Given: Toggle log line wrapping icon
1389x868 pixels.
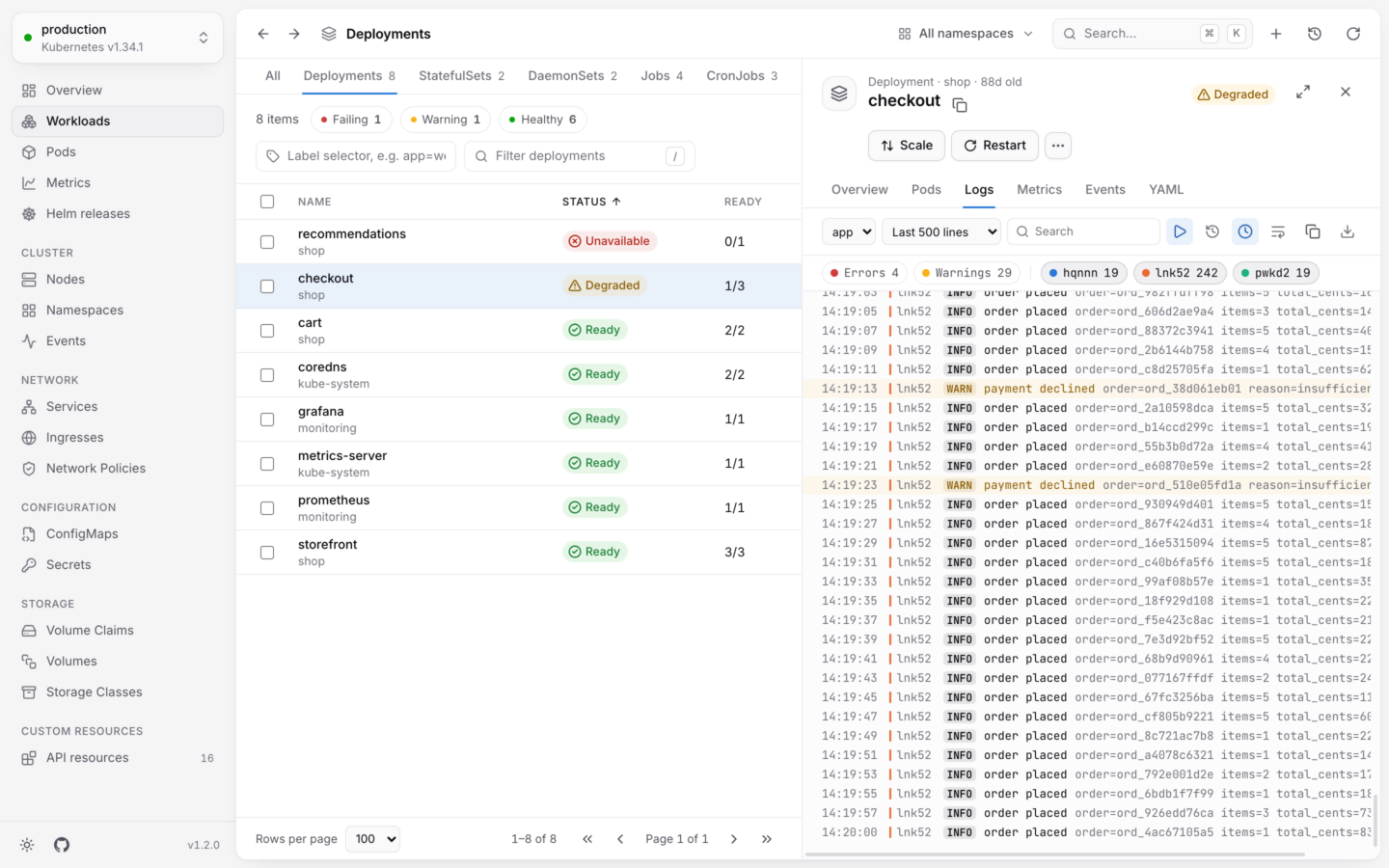Looking at the screenshot, I should click(1278, 231).
